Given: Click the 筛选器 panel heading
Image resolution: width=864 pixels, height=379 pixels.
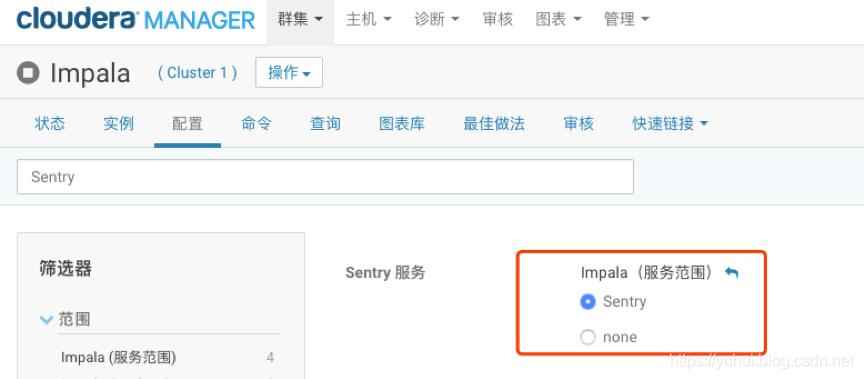Looking at the screenshot, I should coord(66,269).
